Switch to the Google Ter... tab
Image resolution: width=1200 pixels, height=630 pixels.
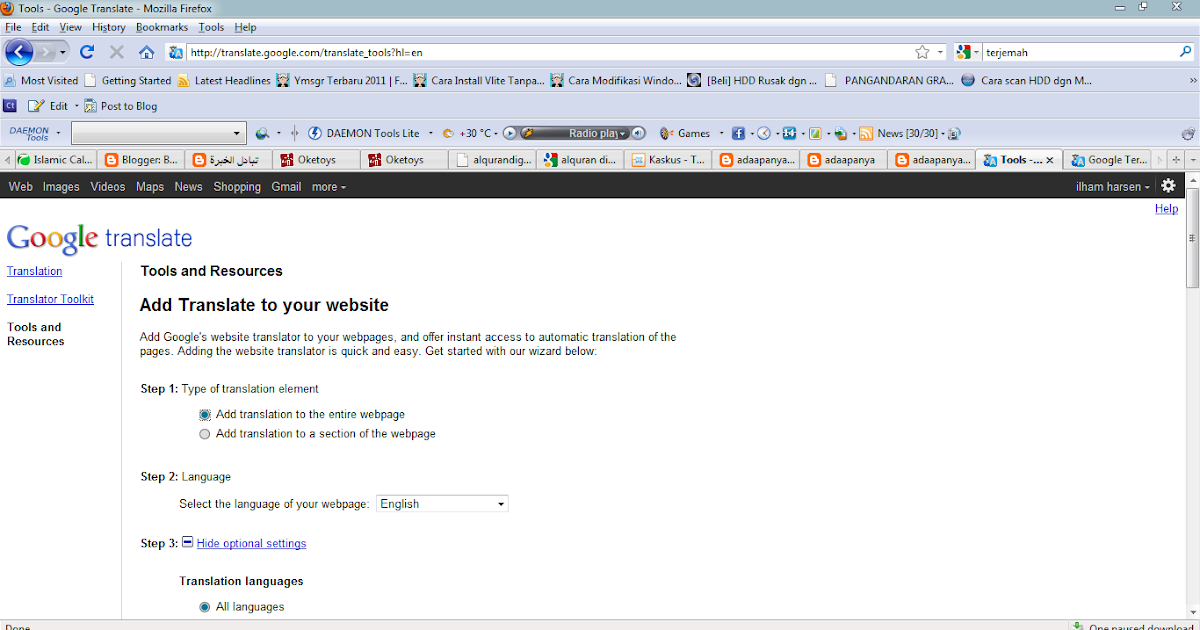pos(1108,160)
